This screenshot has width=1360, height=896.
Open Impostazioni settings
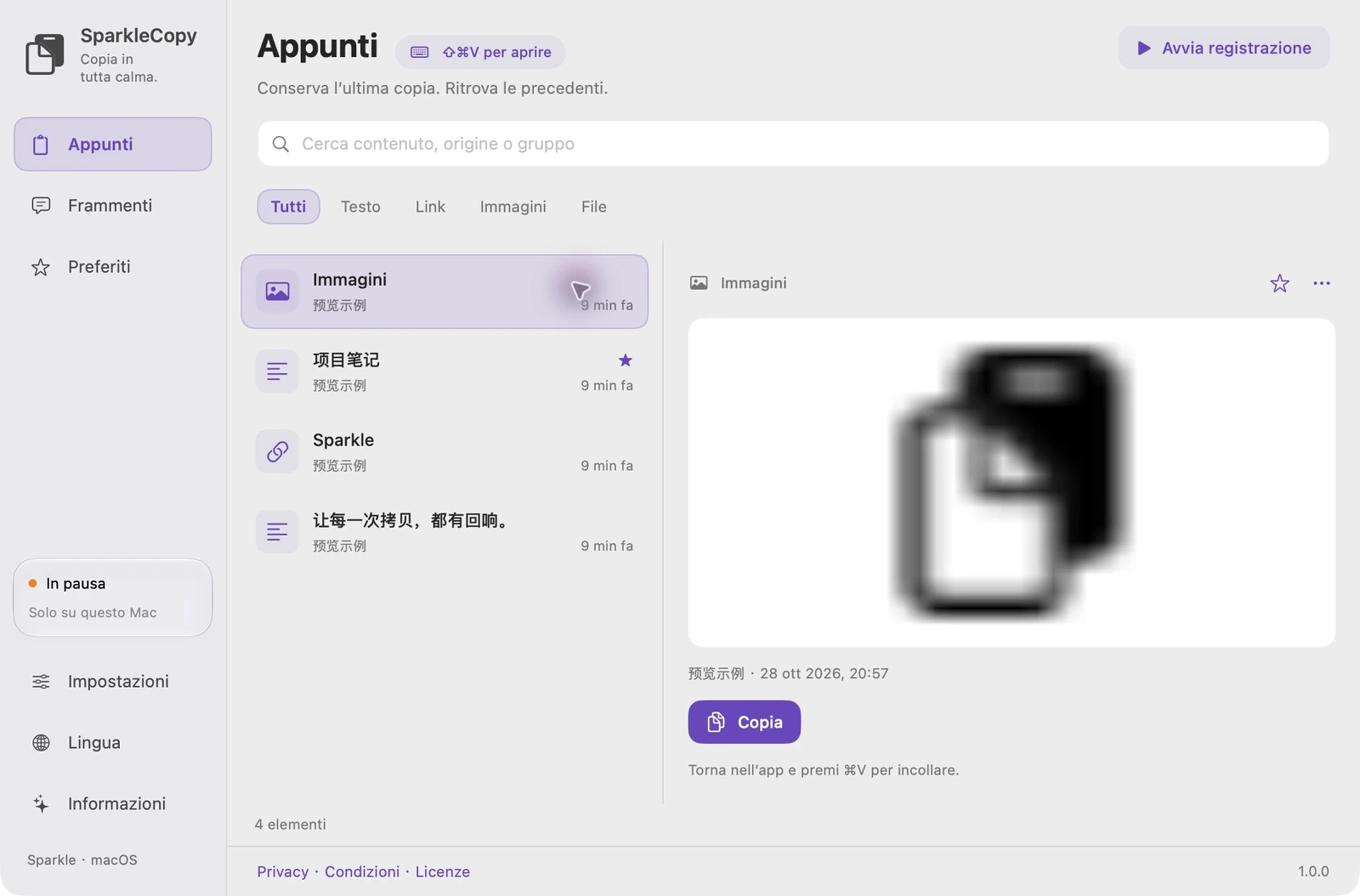point(112,681)
